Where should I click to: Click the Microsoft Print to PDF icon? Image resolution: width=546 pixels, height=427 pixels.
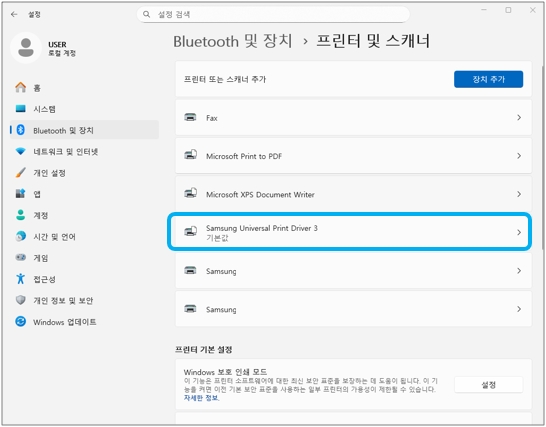[190, 155]
